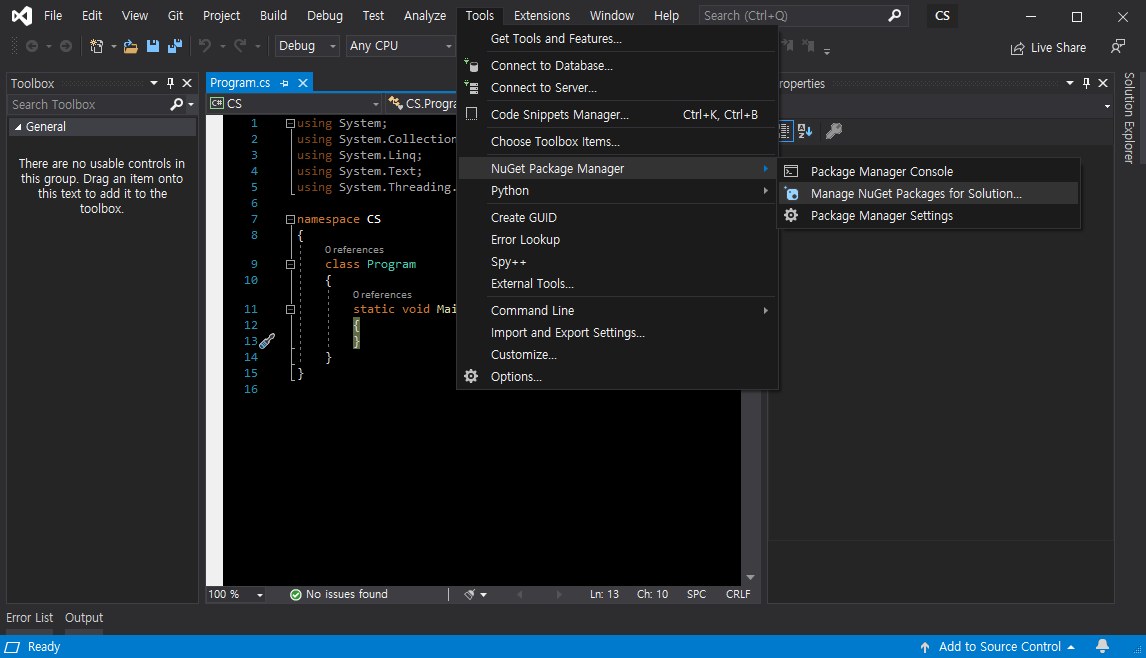The width and height of the screenshot is (1146, 658).
Task: Click the Clear Bookmarks toolbar icon
Action: [x=808, y=45]
